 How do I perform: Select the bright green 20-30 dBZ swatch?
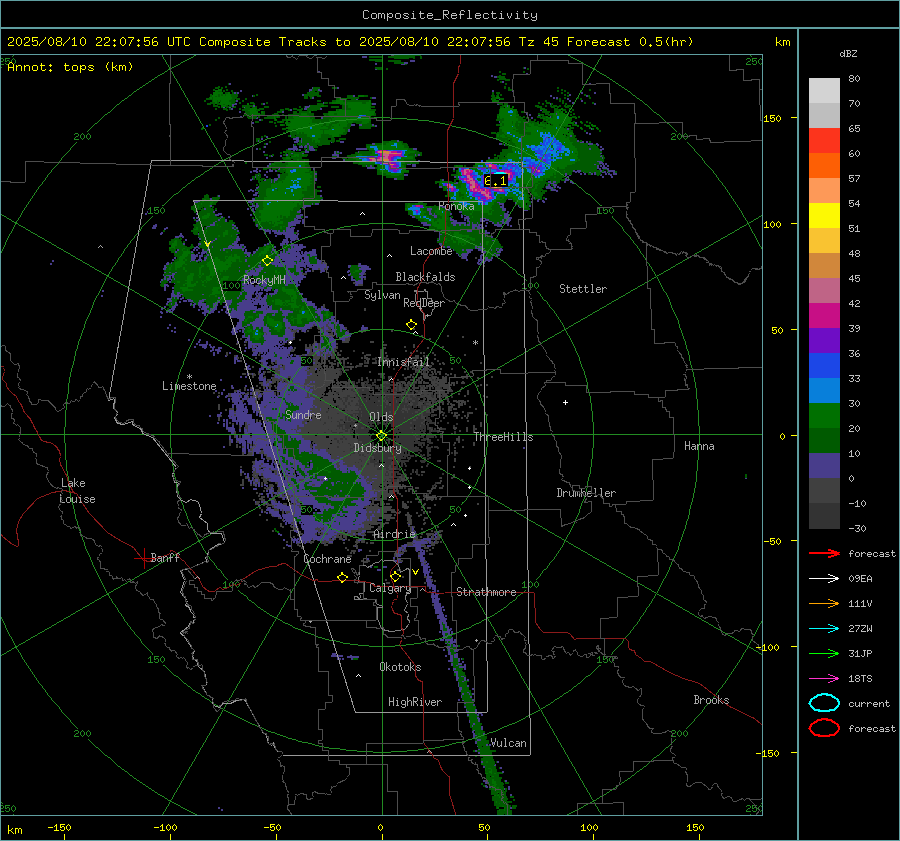point(824,416)
